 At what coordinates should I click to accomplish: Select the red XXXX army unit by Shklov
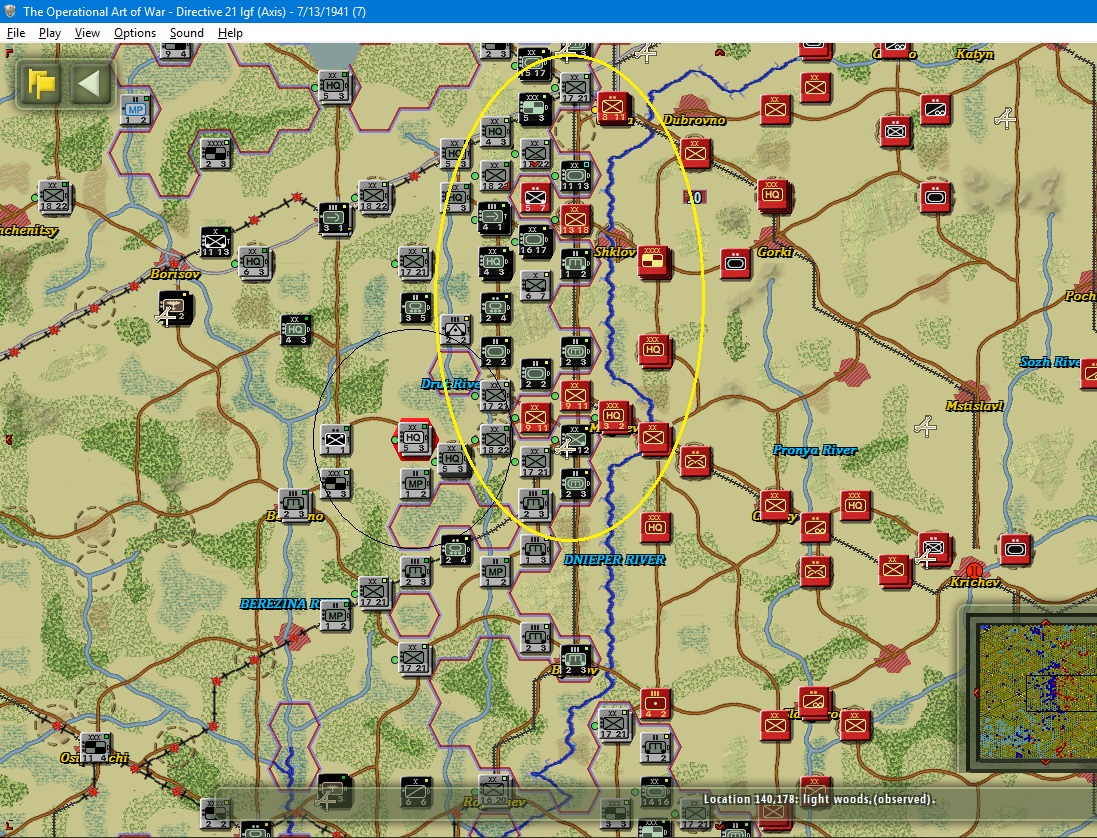tap(653, 262)
